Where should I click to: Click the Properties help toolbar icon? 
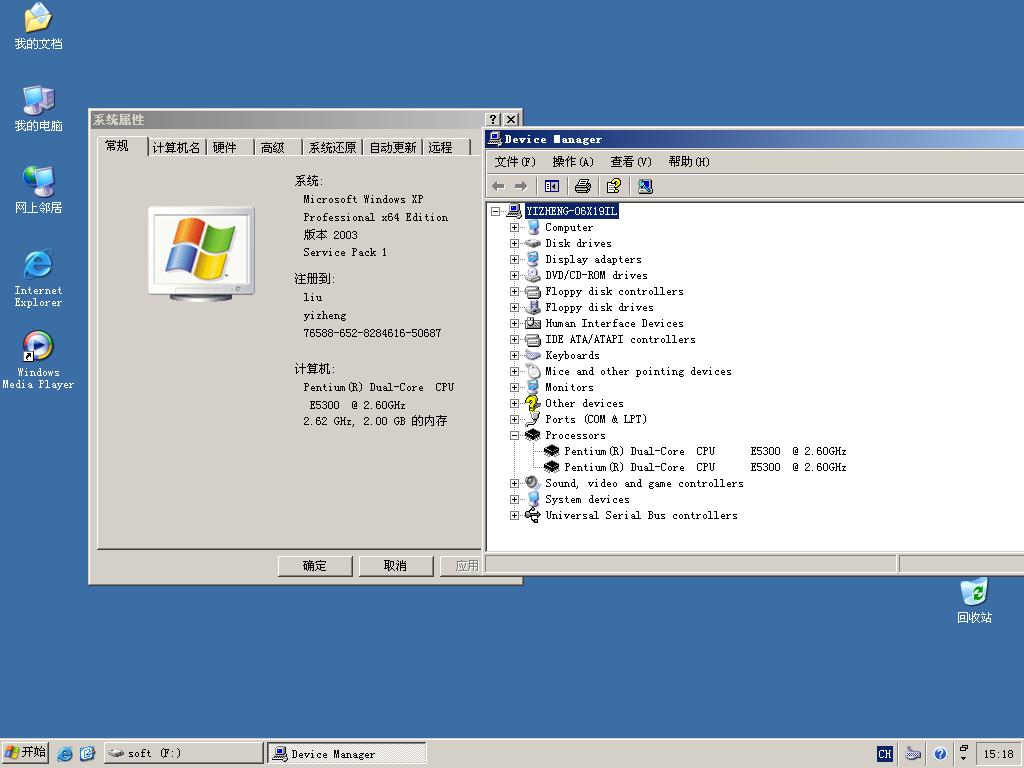(x=614, y=186)
